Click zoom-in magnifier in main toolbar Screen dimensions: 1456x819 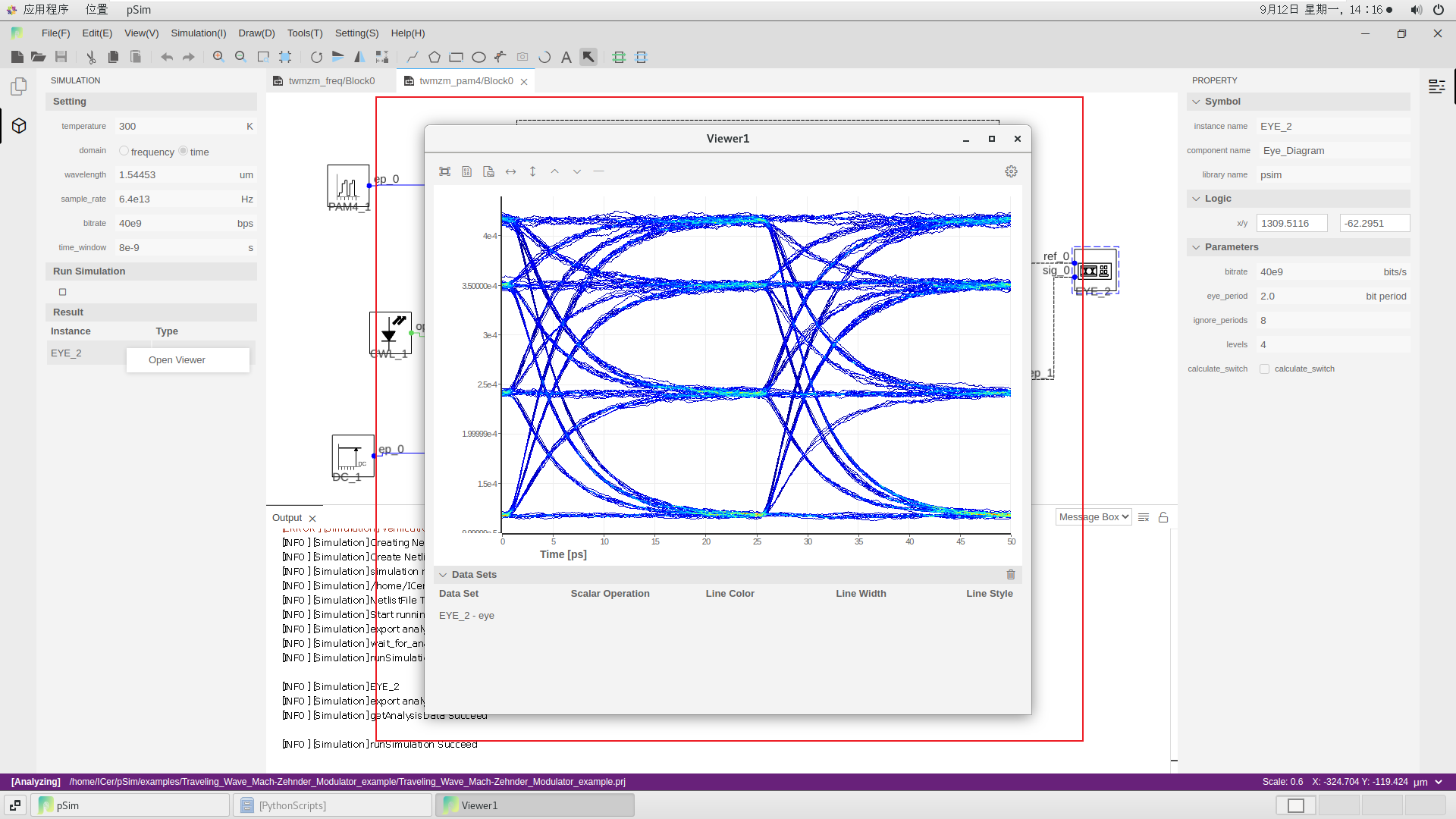(x=218, y=57)
